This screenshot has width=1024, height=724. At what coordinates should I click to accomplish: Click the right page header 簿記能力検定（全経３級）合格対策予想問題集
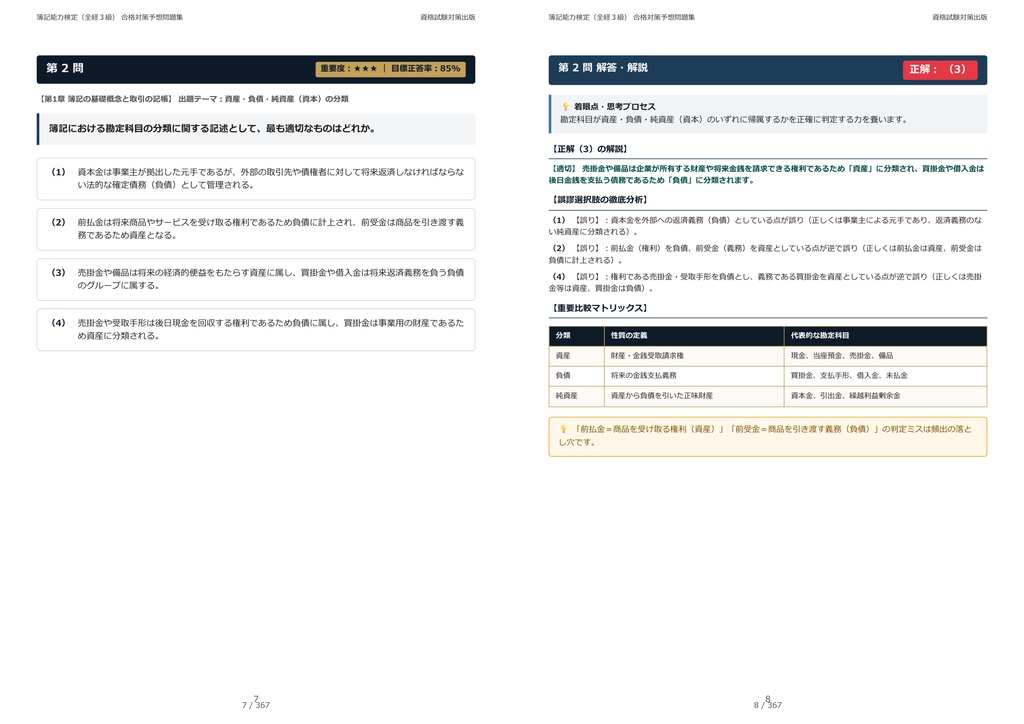pyautogui.click(x=622, y=18)
